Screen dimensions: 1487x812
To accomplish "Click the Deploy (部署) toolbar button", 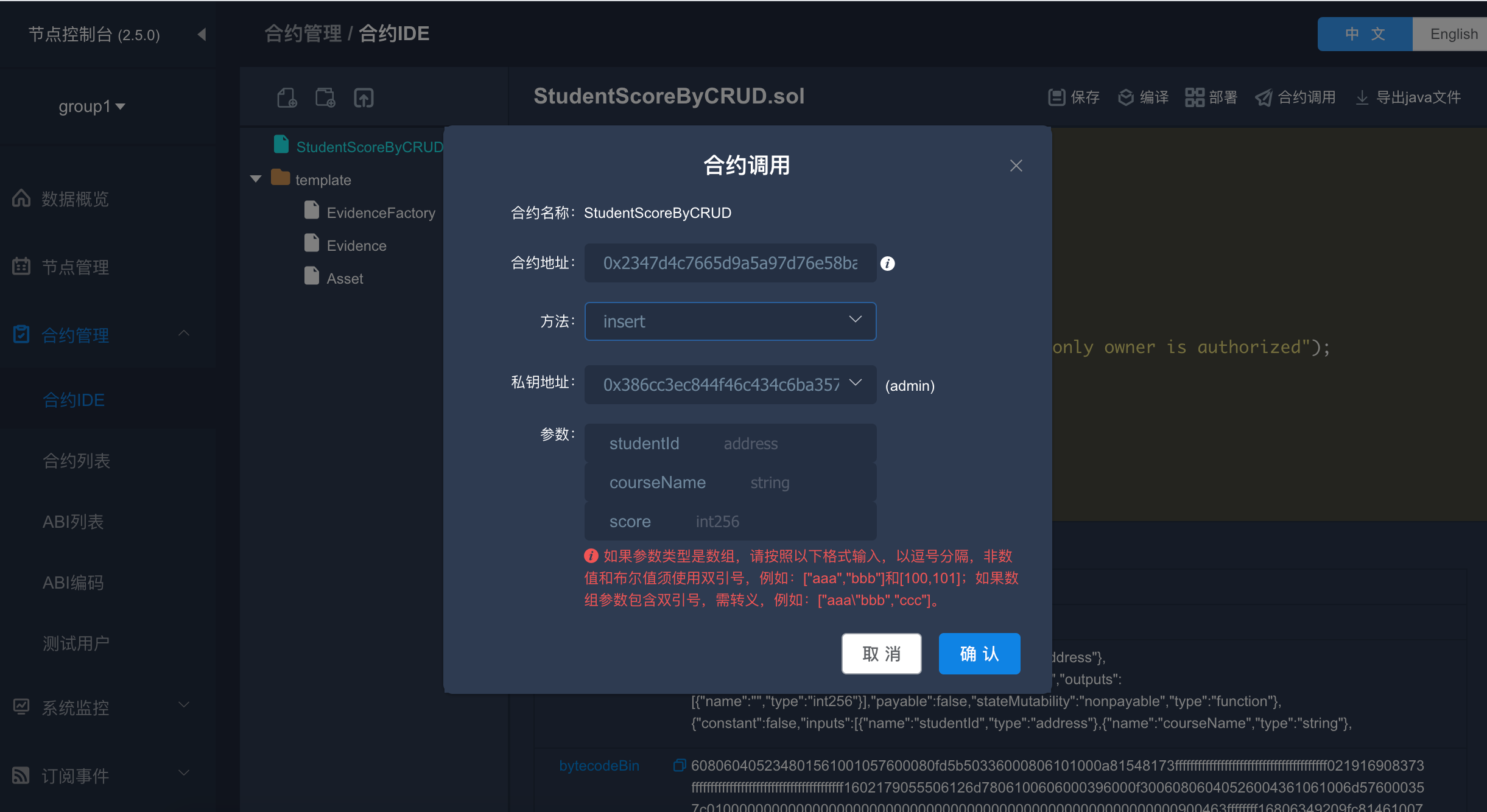I will [x=1211, y=97].
